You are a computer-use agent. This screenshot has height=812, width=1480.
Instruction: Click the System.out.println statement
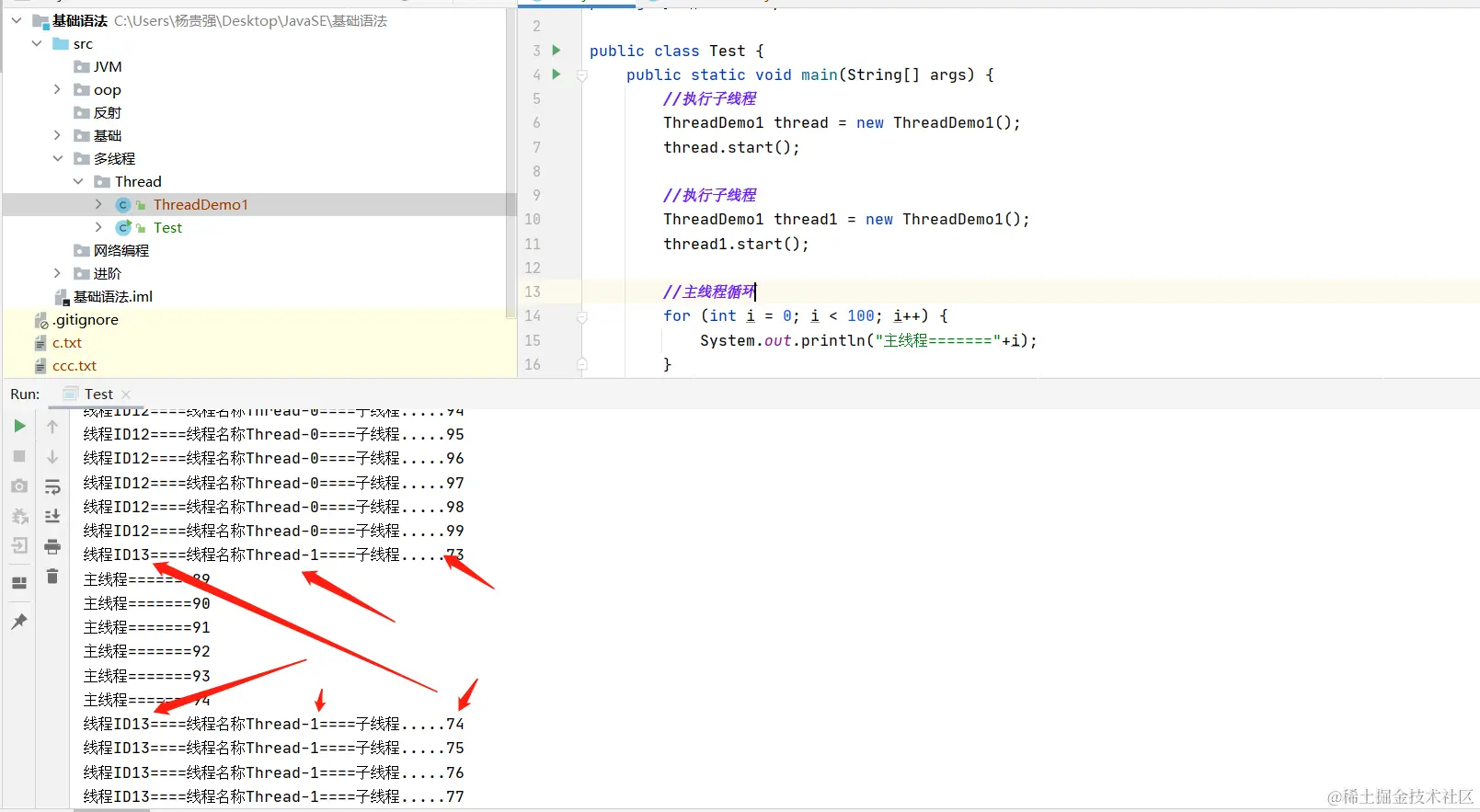pos(868,340)
